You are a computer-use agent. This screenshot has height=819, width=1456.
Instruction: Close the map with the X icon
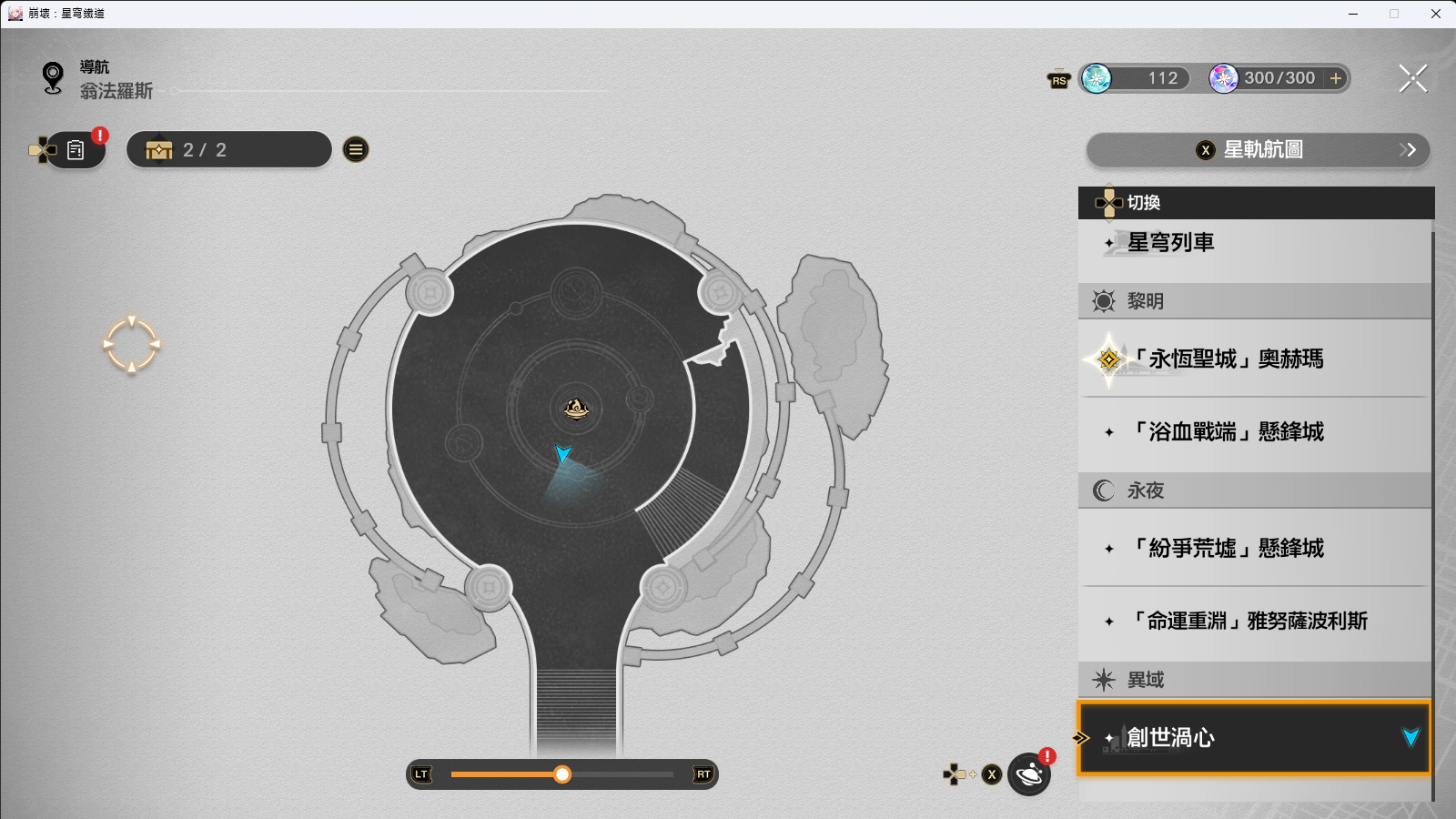(1413, 78)
